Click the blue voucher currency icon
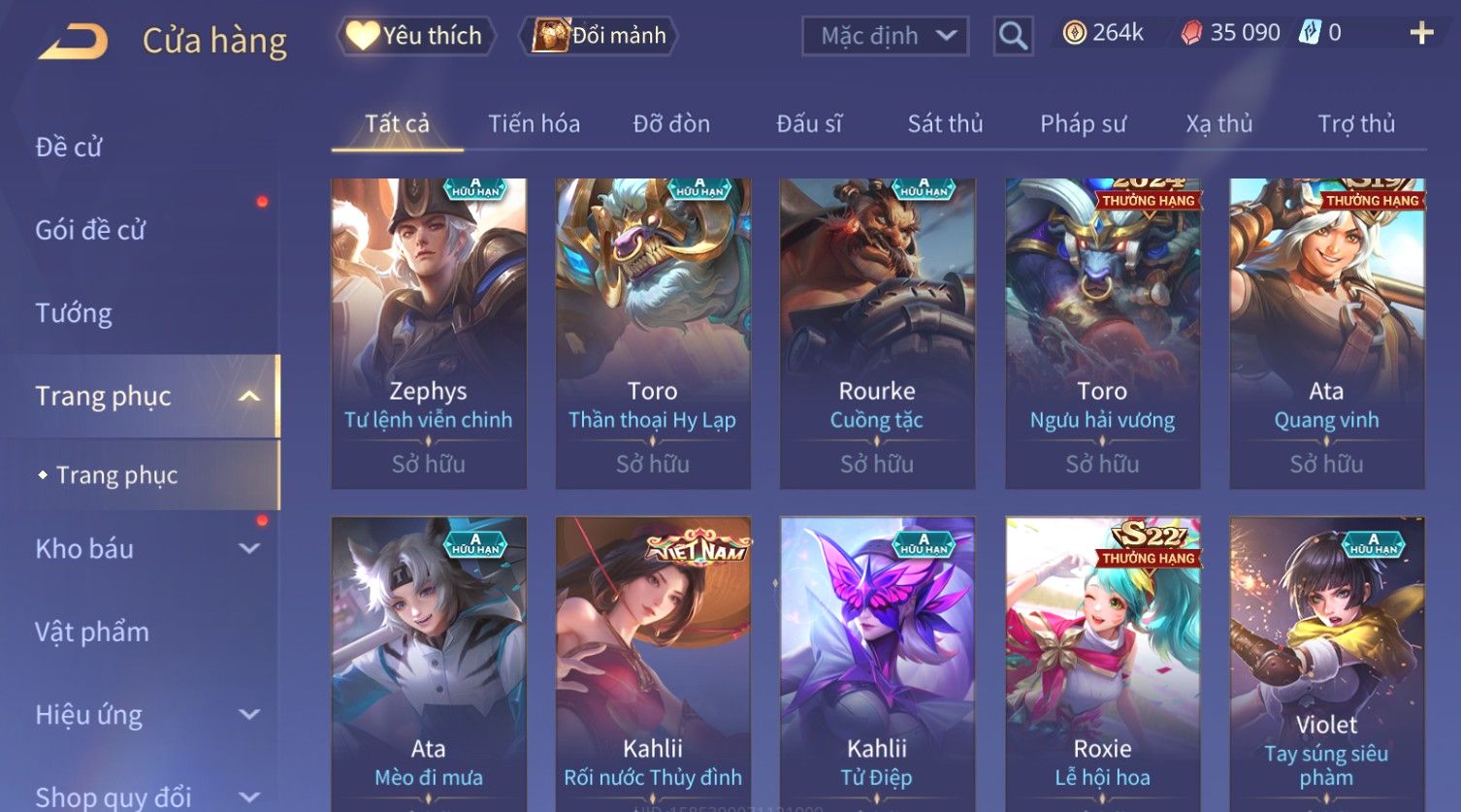1461x812 pixels. 1310,32
